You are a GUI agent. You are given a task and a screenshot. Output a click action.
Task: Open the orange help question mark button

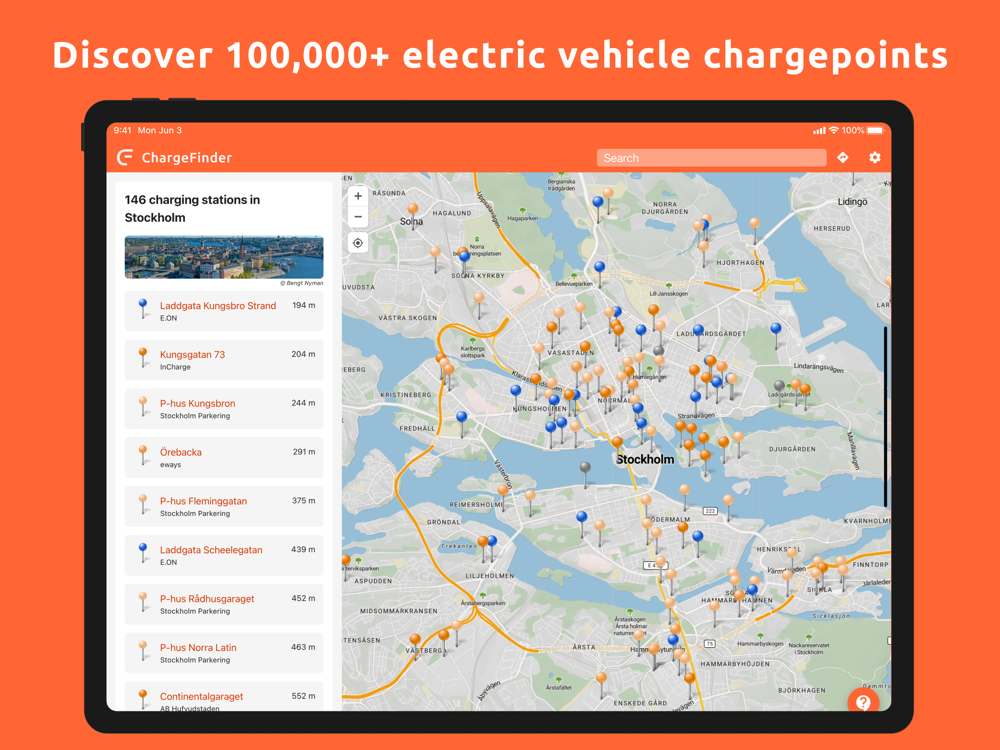(863, 702)
